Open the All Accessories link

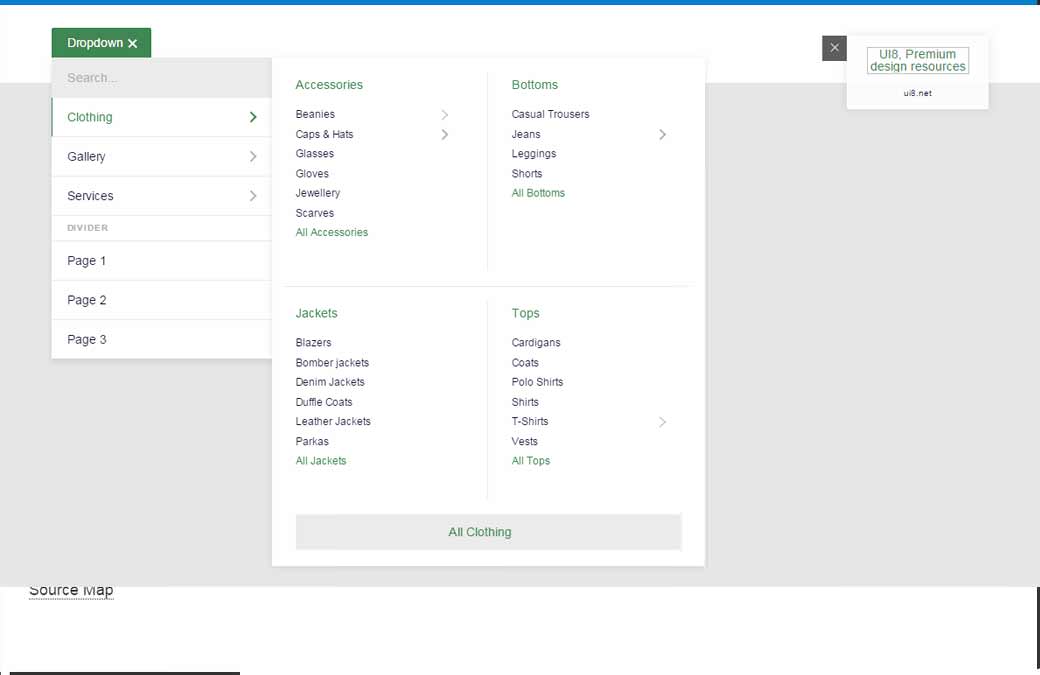330,232
